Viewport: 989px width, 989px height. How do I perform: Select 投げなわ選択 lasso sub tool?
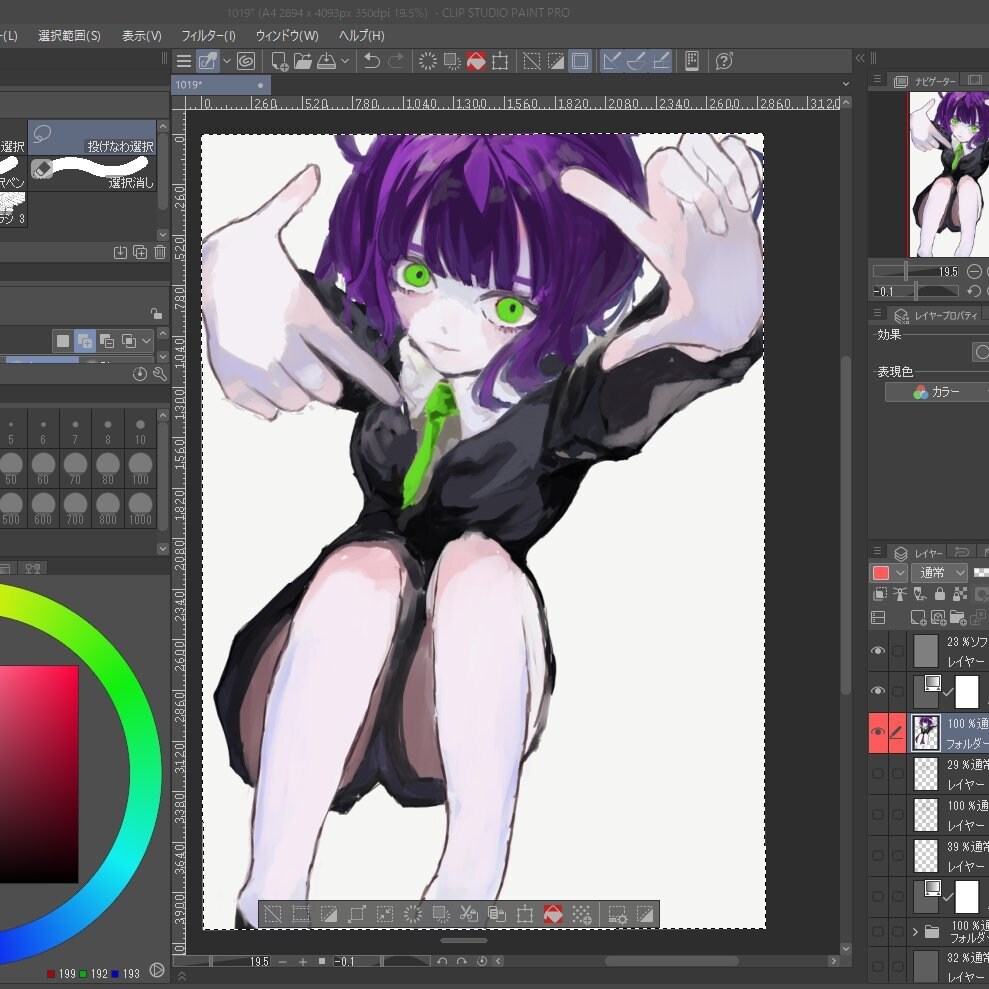[92, 137]
